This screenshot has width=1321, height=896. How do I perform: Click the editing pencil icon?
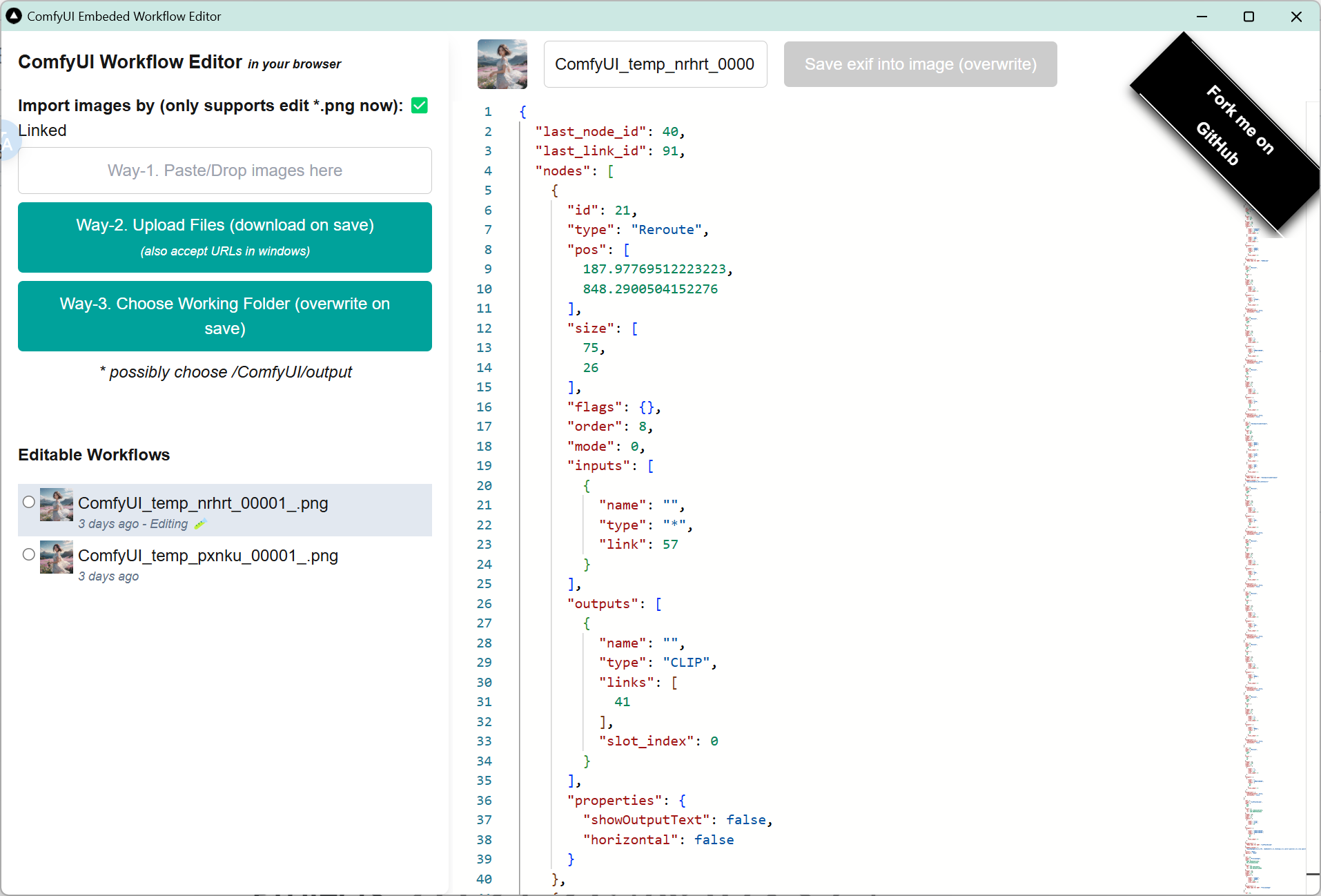[x=200, y=524]
